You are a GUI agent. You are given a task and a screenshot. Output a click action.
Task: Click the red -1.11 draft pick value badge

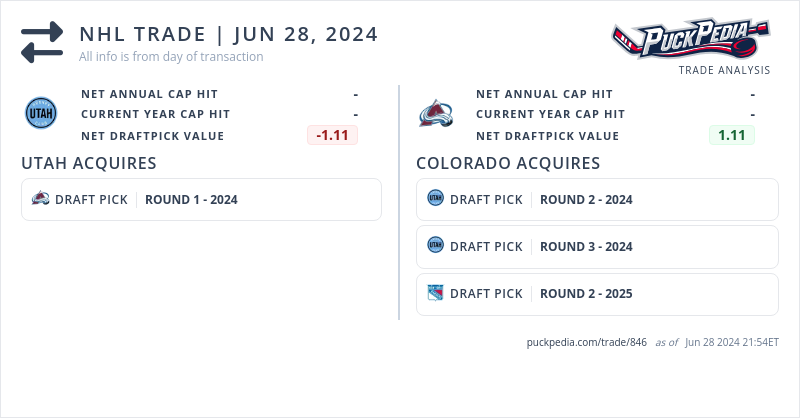click(x=332, y=136)
